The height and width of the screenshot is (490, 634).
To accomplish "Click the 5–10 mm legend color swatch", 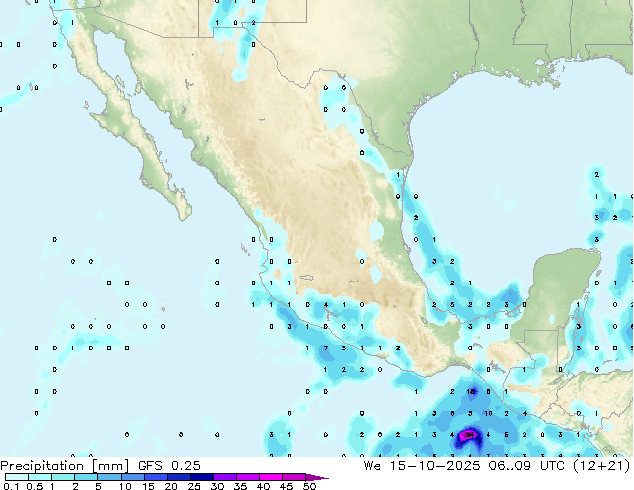I will 109,477.
